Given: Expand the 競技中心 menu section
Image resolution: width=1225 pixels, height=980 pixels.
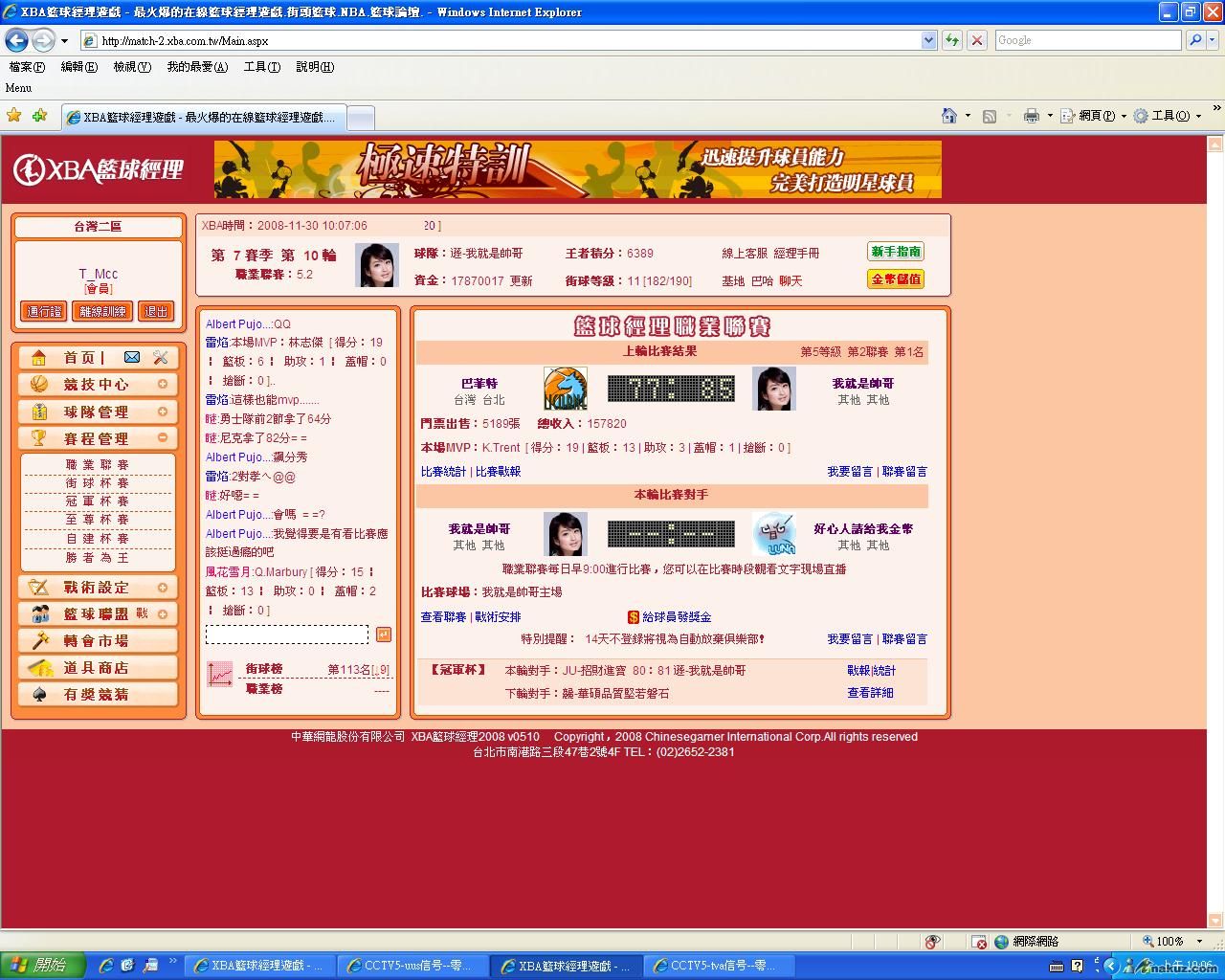Looking at the screenshot, I should point(163,384).
